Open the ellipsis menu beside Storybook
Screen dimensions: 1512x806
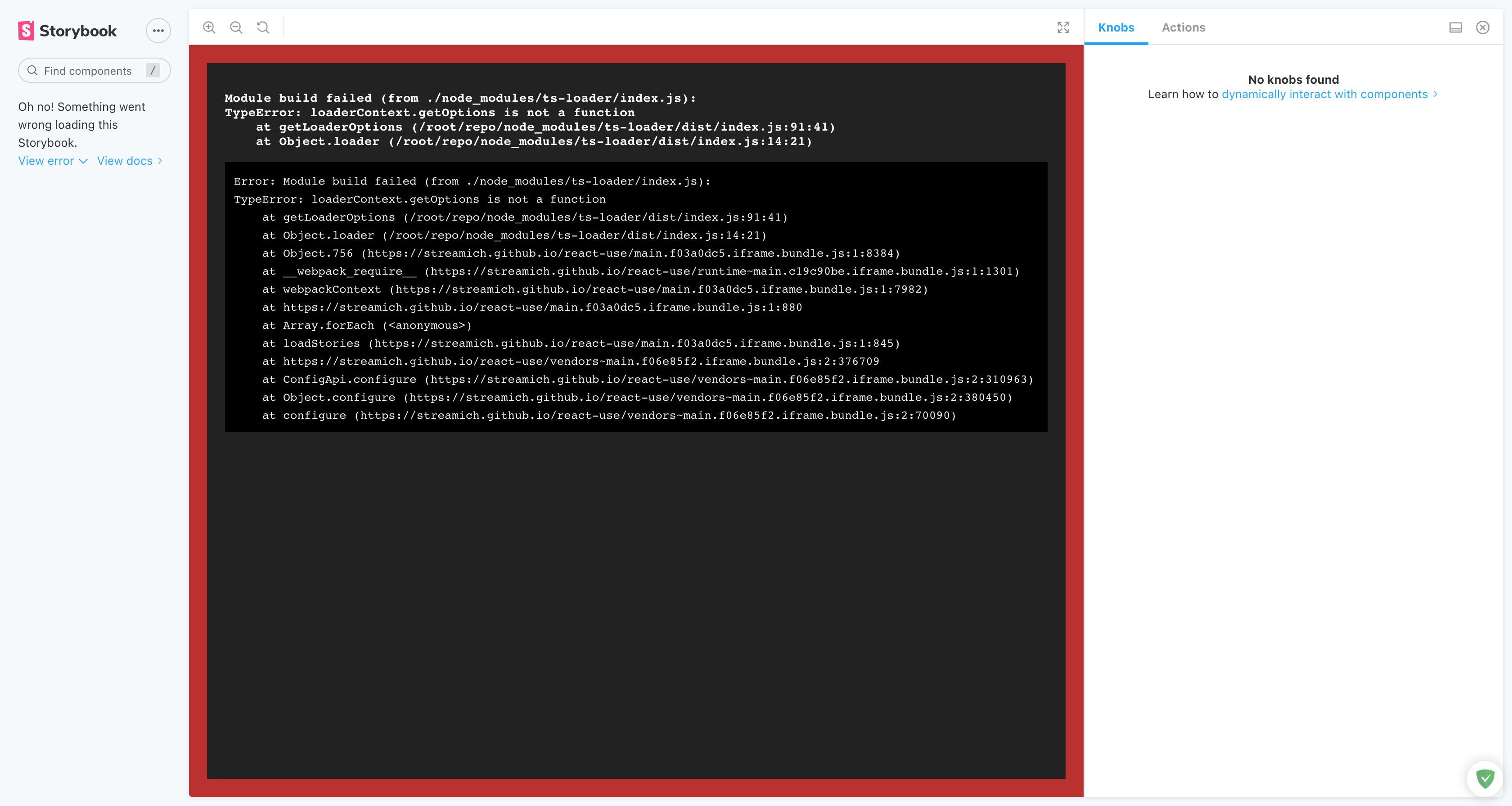click(158, 31)
